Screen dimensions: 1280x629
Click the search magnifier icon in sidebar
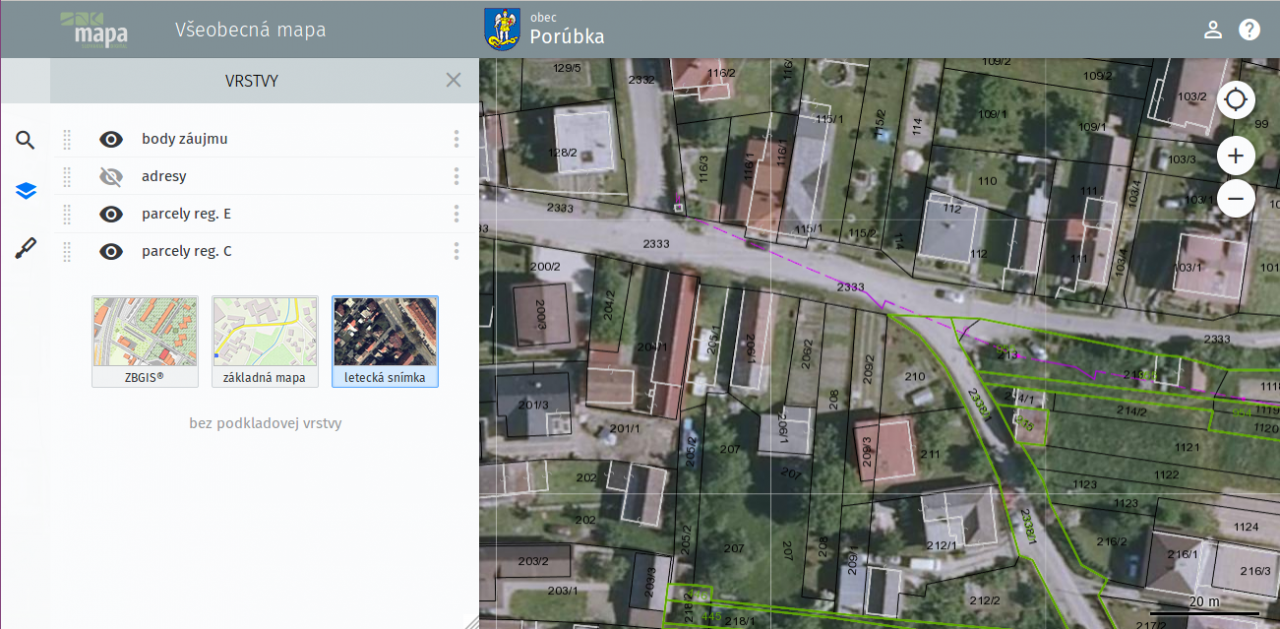[25, 140]
